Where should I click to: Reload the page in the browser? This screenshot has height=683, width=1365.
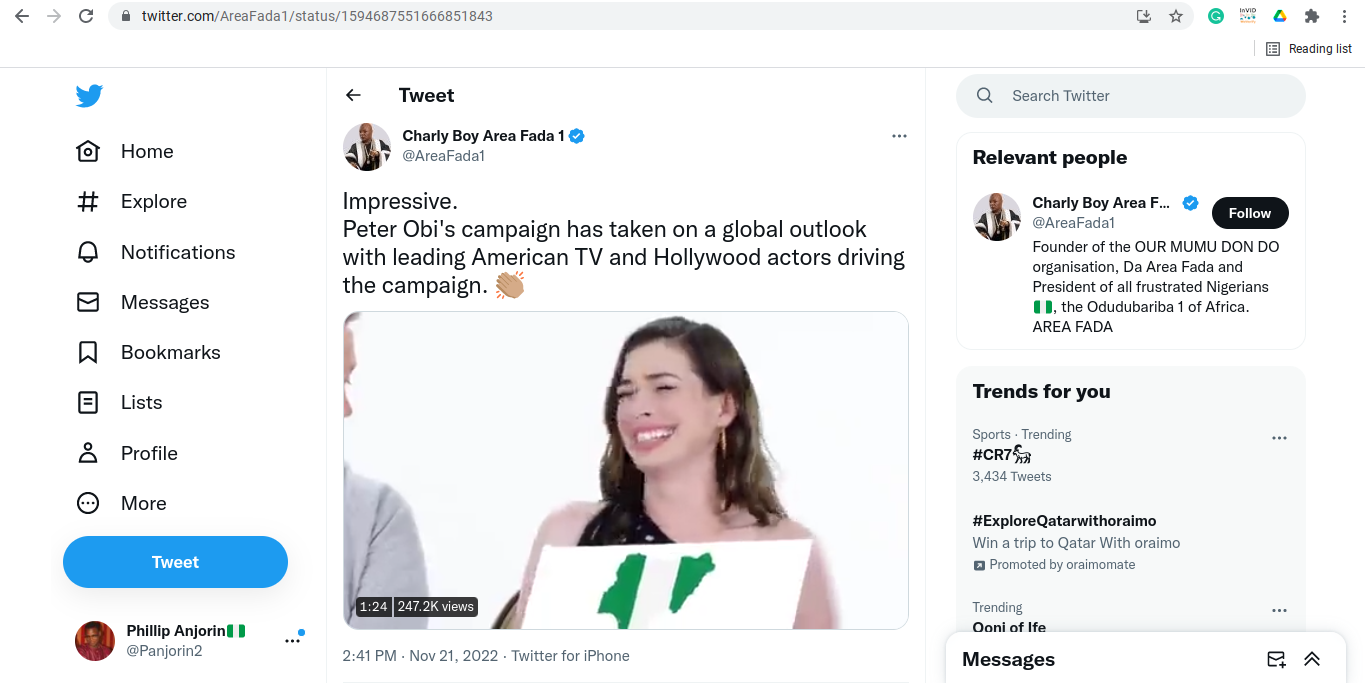[86, 16]
